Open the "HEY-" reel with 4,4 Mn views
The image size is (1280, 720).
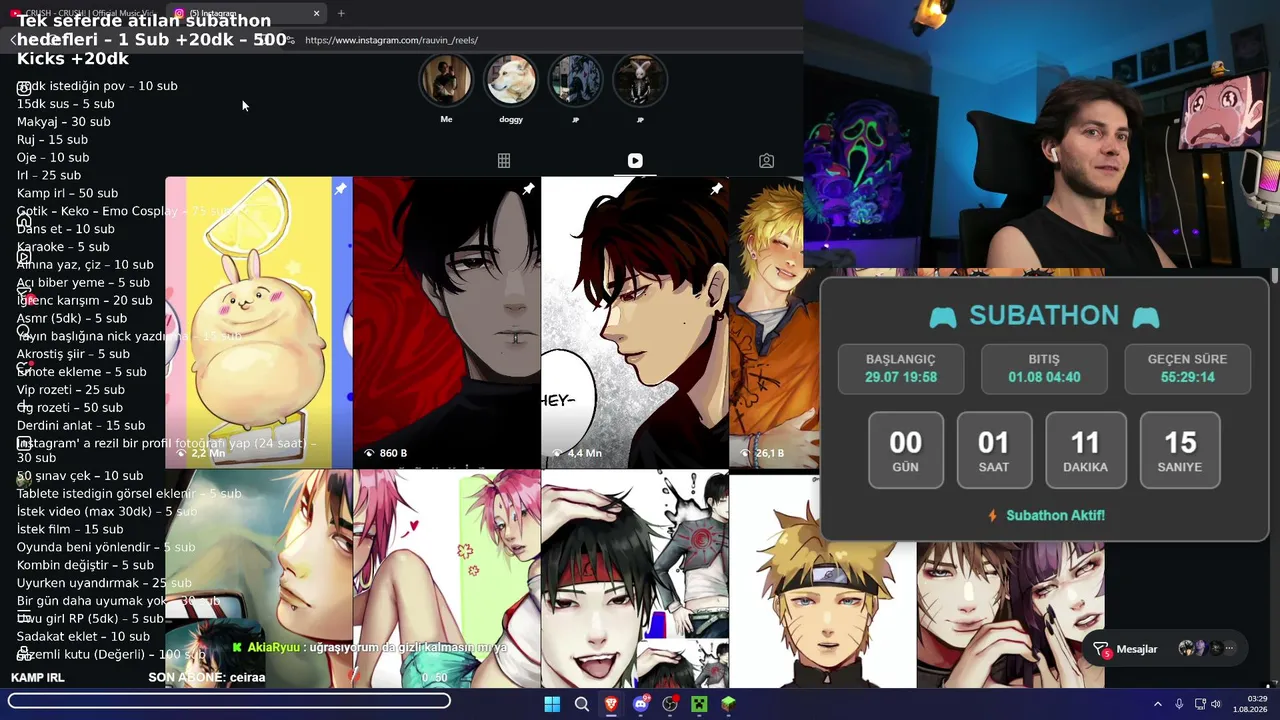click(x=635, y=322)
